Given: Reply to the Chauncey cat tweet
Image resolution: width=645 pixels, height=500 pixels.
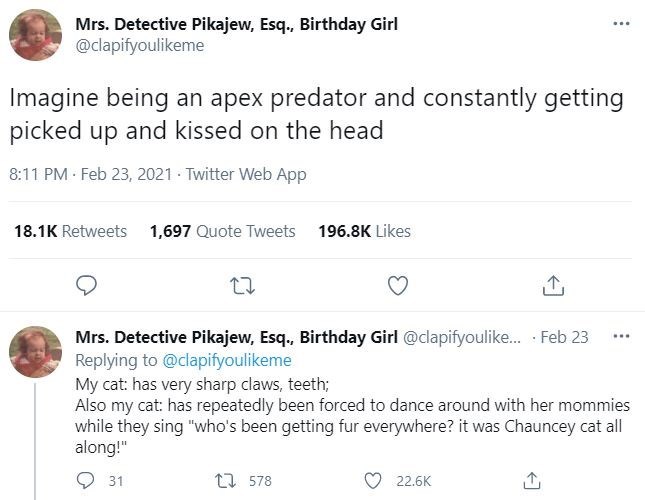Looking at the screenshot, I should (86, 481).
